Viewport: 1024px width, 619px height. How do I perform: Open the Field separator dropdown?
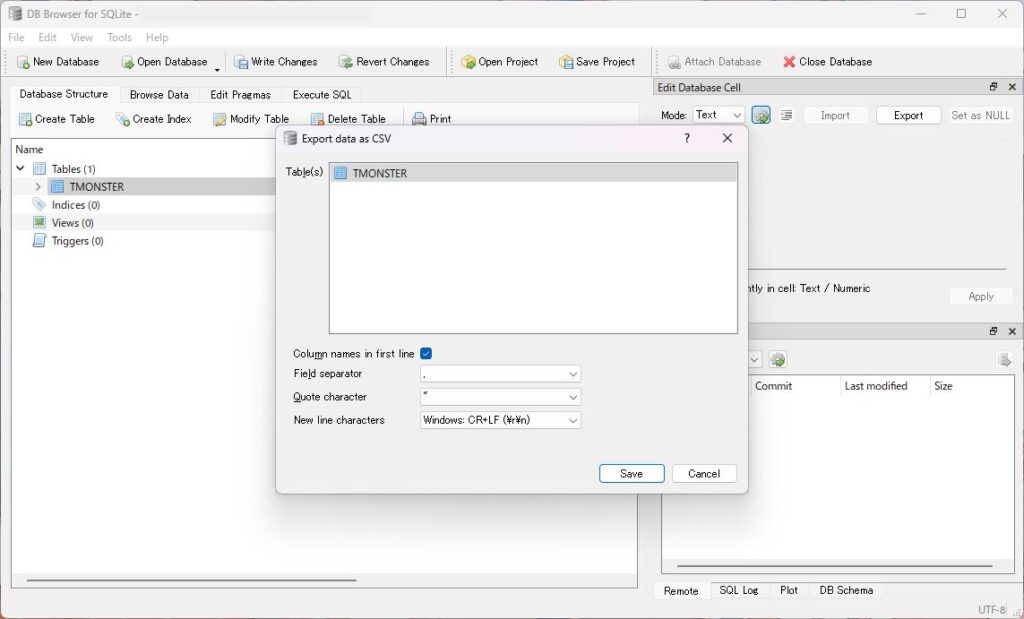pyautogui.click(x=500, y=374)
